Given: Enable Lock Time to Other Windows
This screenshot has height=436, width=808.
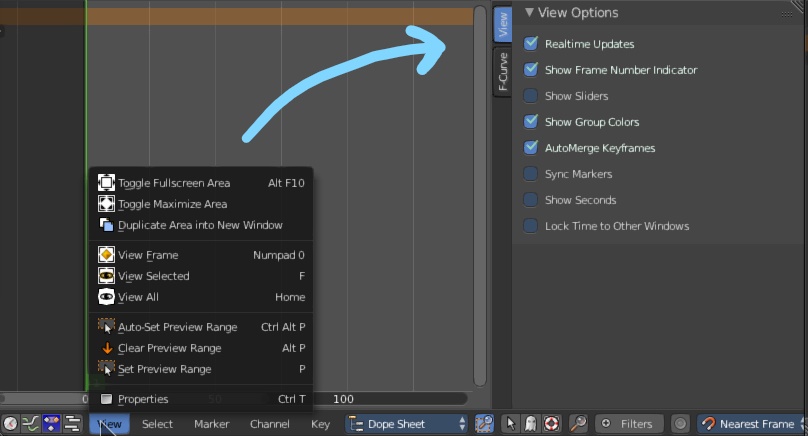Looking at the screenshot, I should 530,225.
